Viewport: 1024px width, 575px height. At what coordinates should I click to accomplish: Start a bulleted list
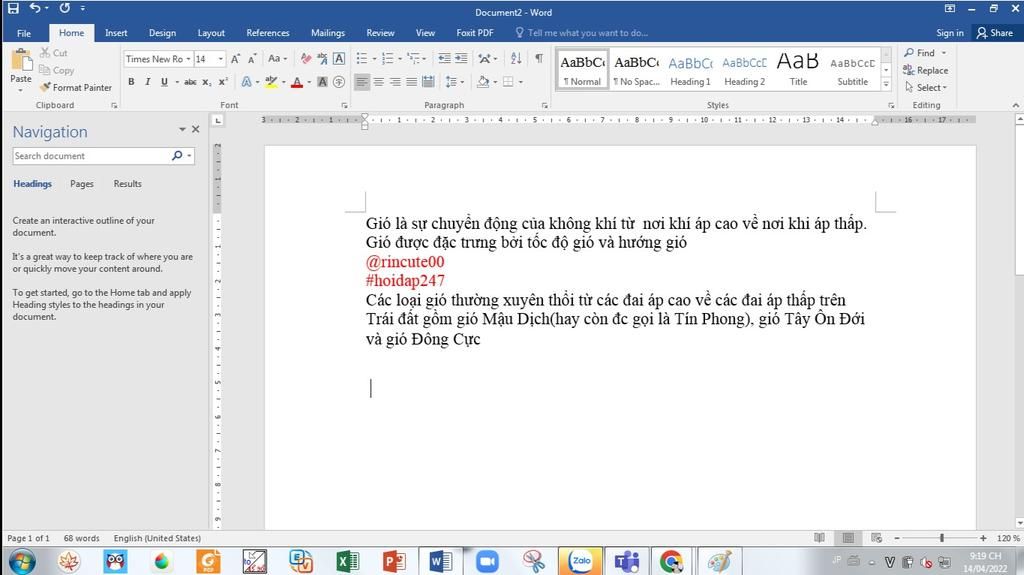coord(362,59)
